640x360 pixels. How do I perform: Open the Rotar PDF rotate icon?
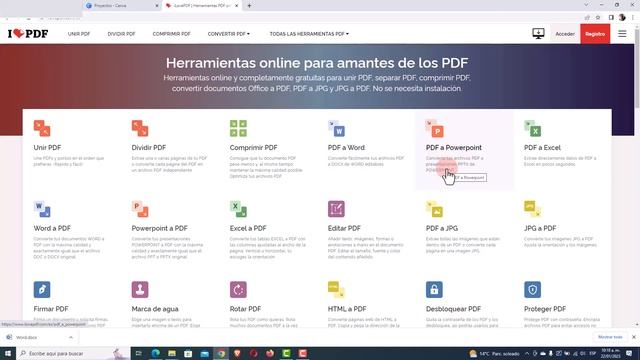coord(238,289)
